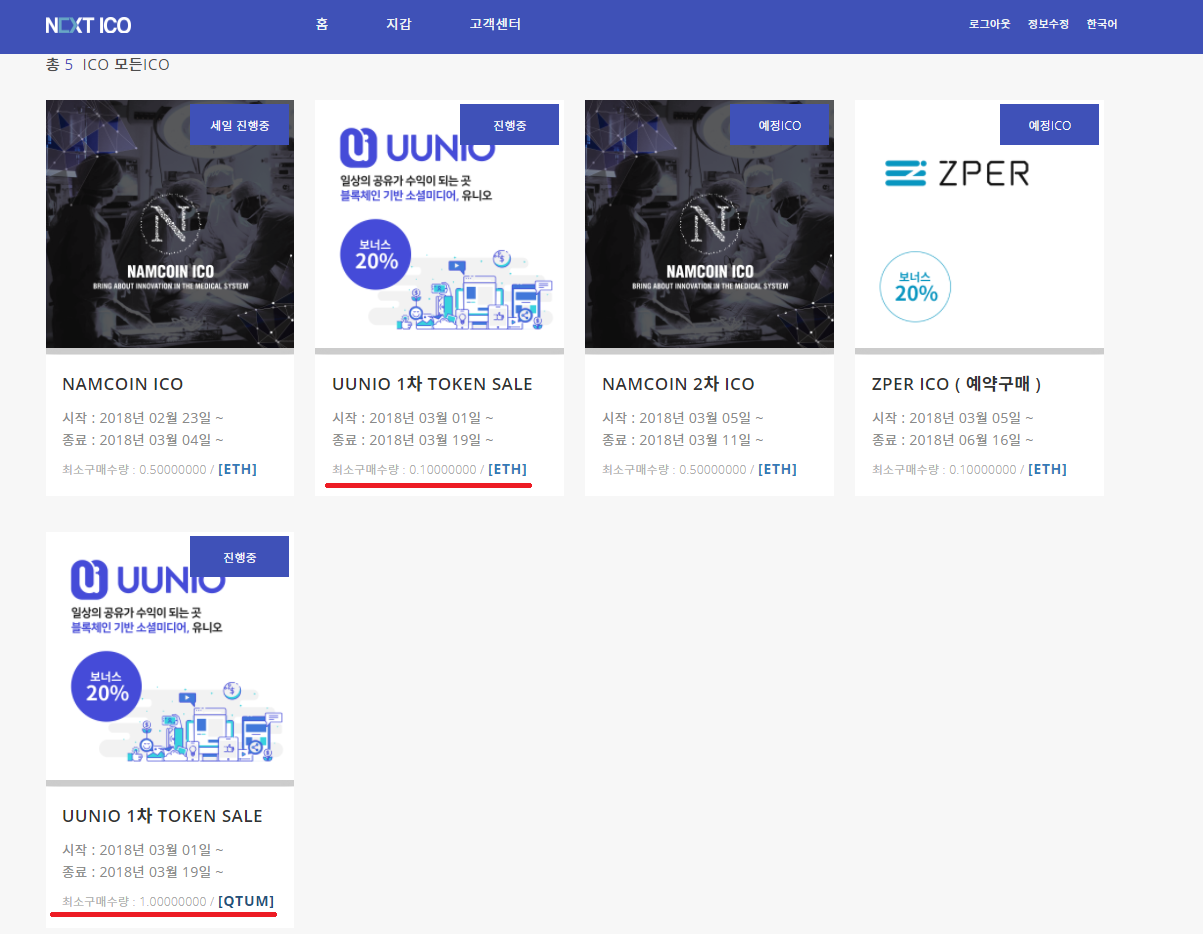1203x934 pixels.
Task: Click the 최소구매수량 1.00000000 text
Action: pyautogui.click(x=134, y=901)
